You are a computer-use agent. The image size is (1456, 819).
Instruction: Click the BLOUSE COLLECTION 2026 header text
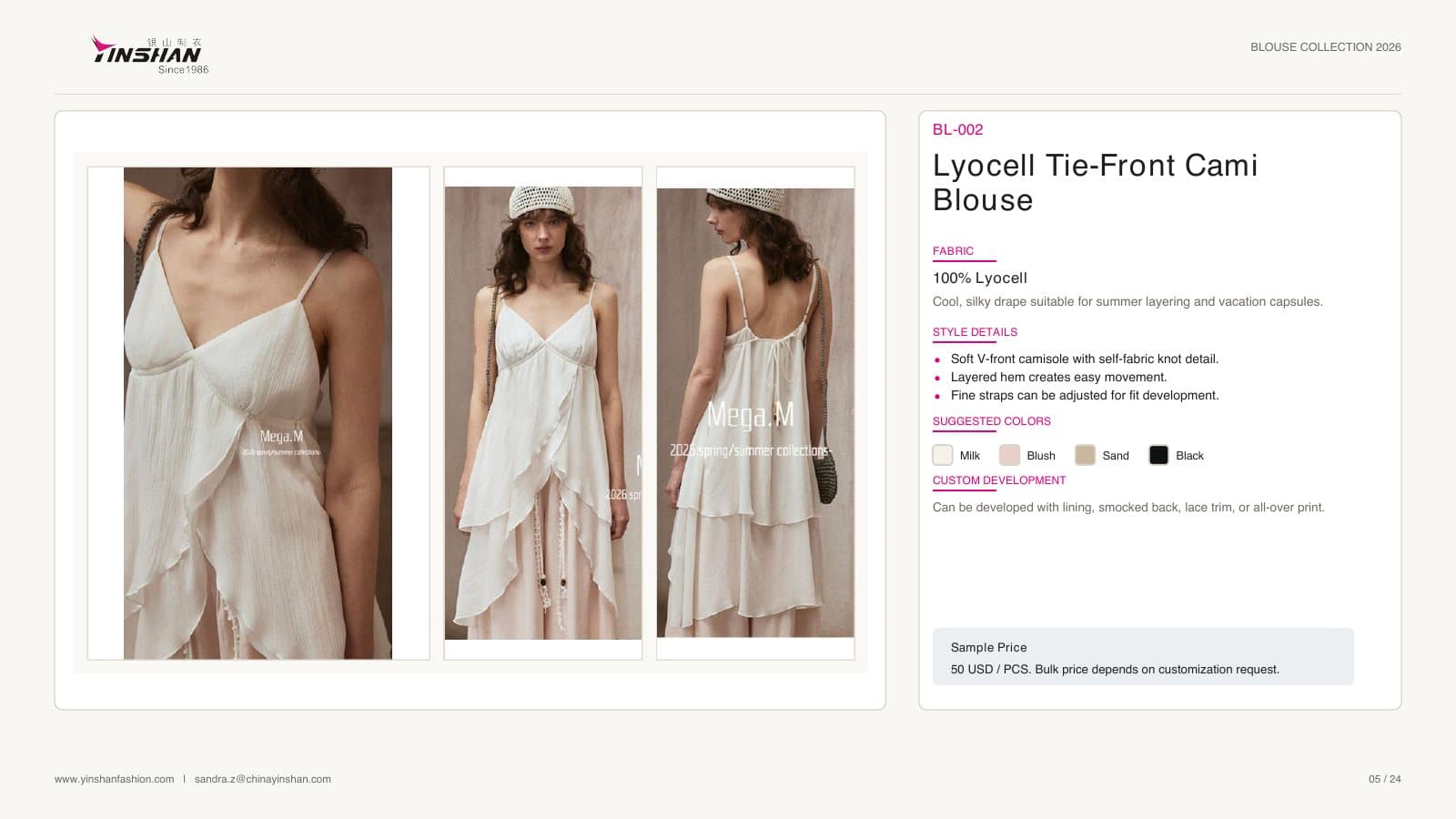click(x=1325, y=47)
